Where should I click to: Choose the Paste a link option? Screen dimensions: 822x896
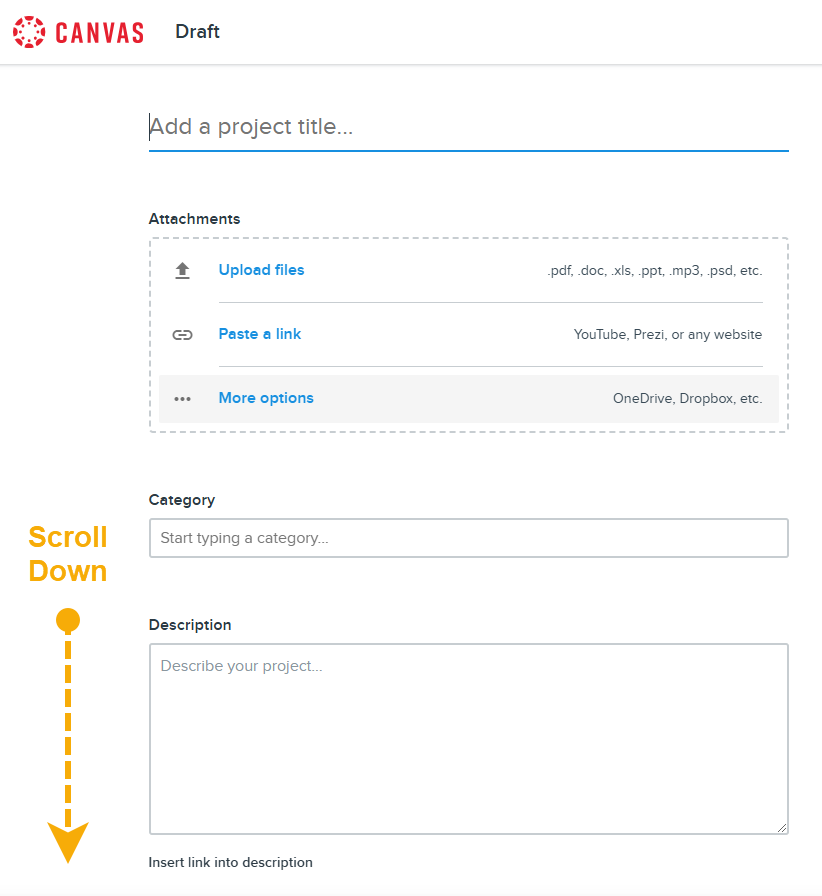coord(260,334)
